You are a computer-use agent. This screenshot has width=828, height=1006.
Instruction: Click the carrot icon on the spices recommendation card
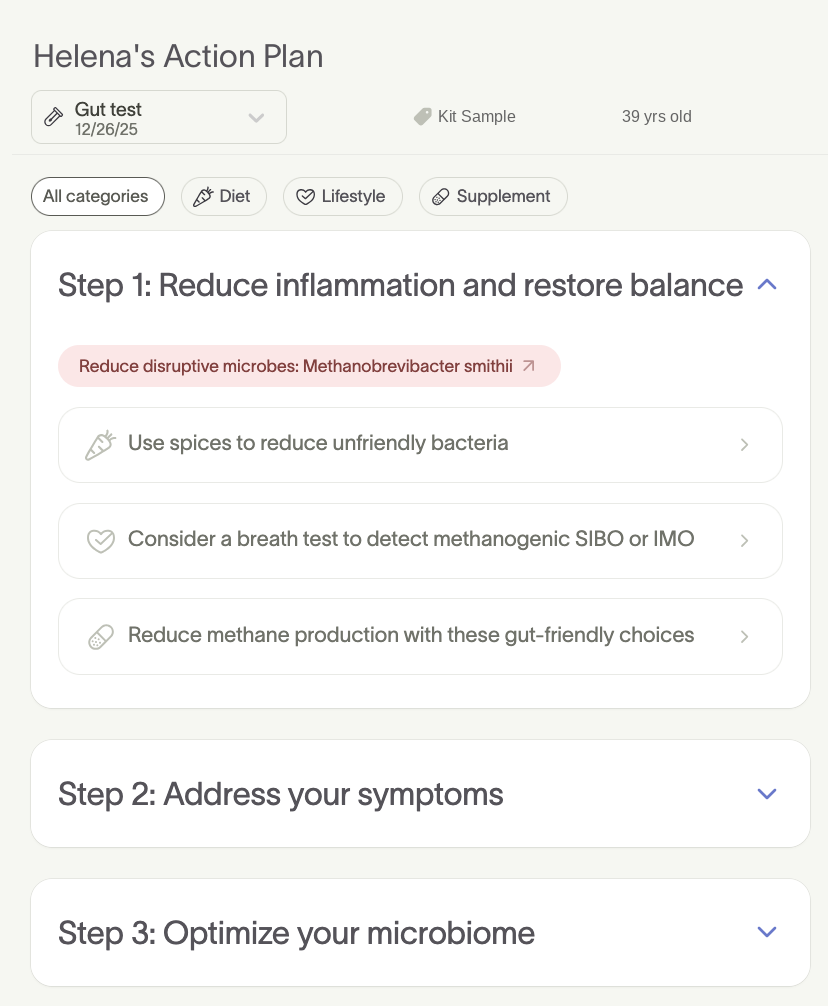click(100, 444)
